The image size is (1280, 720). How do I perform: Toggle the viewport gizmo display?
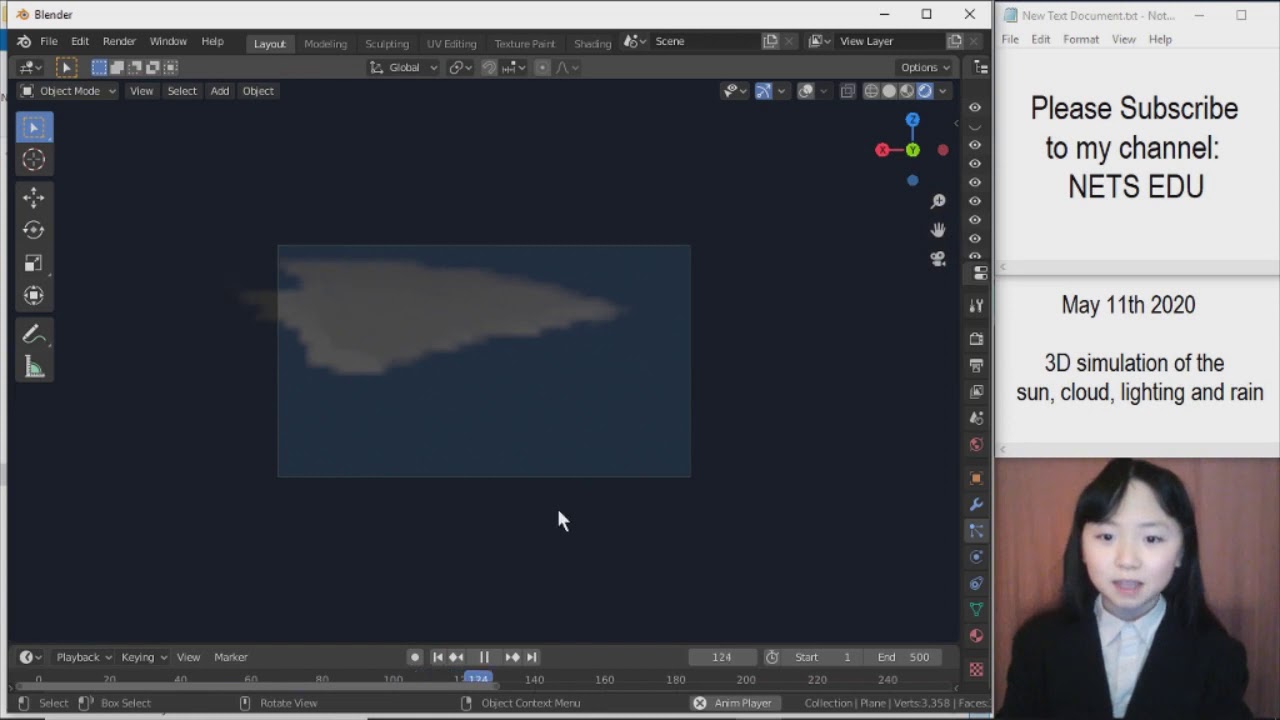763,91
